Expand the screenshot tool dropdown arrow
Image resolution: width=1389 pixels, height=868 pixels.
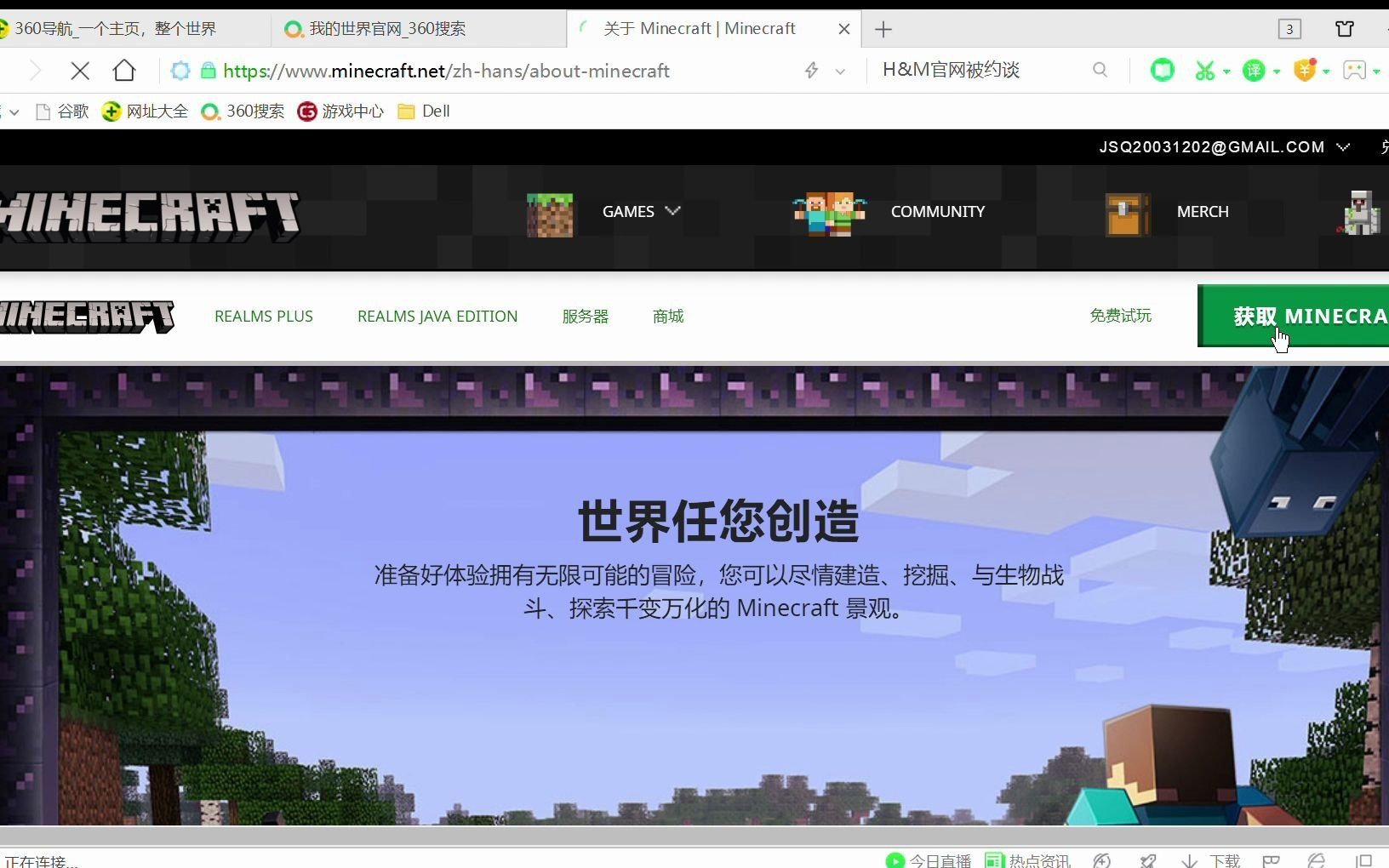(1226, 71)
